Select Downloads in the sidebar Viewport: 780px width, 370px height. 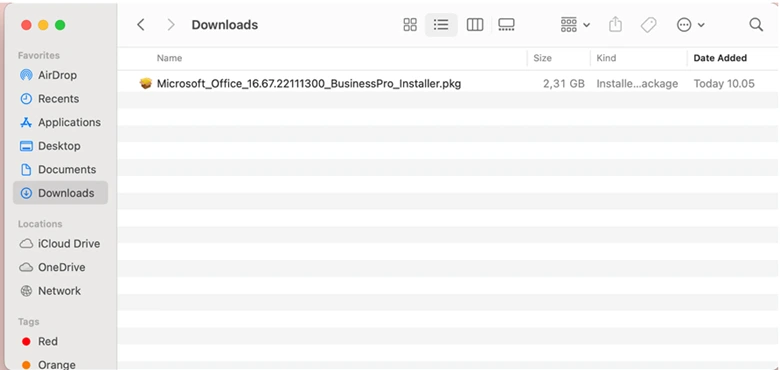pos(60,193)
